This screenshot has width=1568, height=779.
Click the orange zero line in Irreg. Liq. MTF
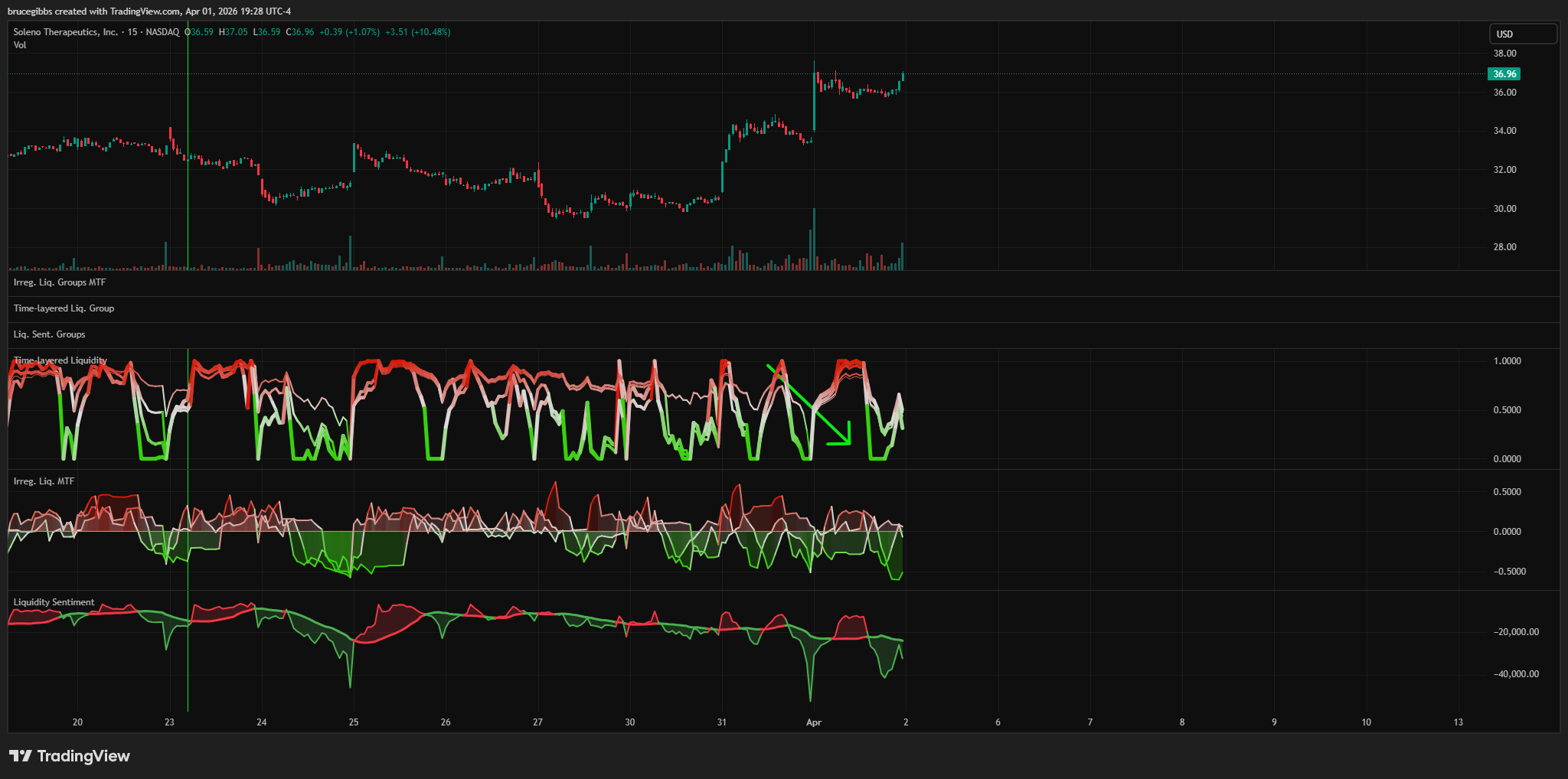459,531
